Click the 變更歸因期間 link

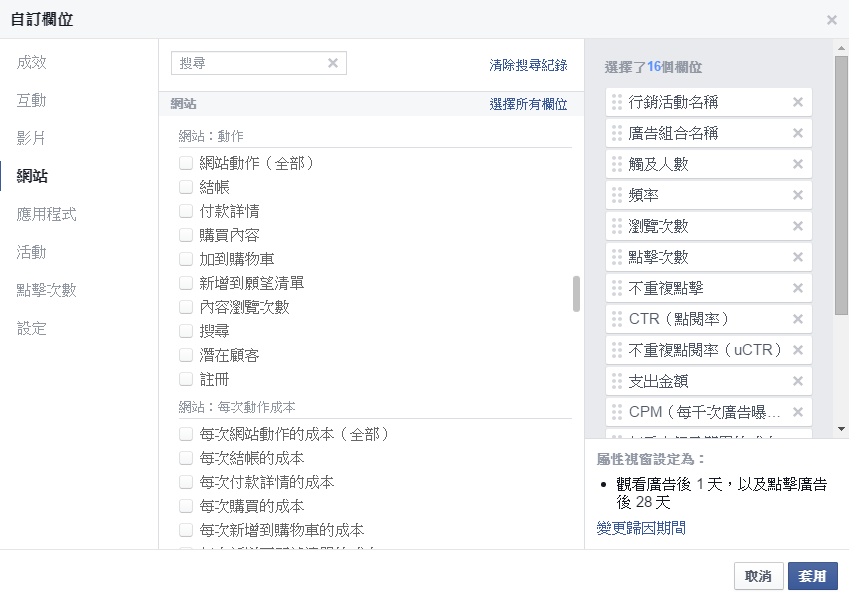(x=641, y=528)
